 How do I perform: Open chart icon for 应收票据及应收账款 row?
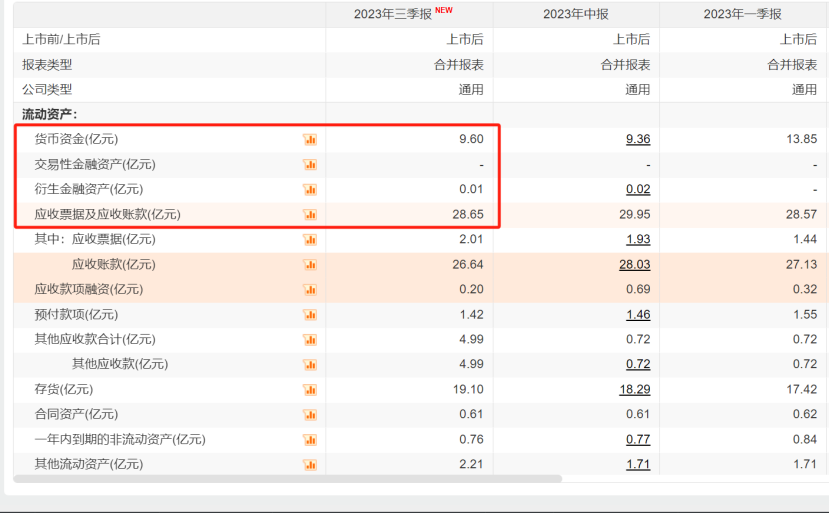pos(310,214)
